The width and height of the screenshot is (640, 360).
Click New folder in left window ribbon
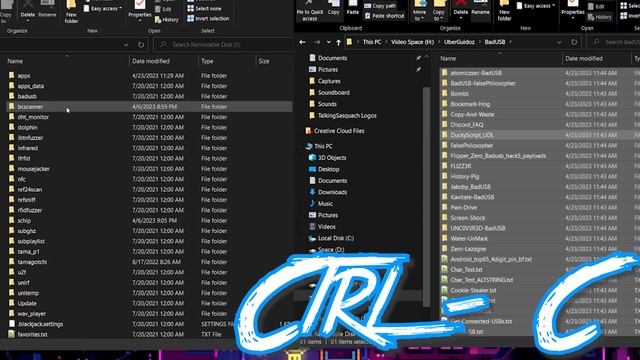[x=71, y=12]
